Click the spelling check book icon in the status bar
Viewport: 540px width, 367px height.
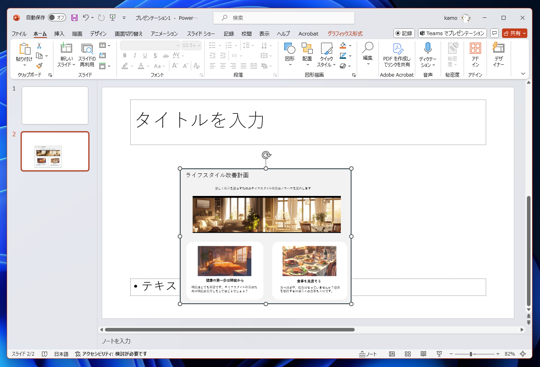tap(44, 354)
